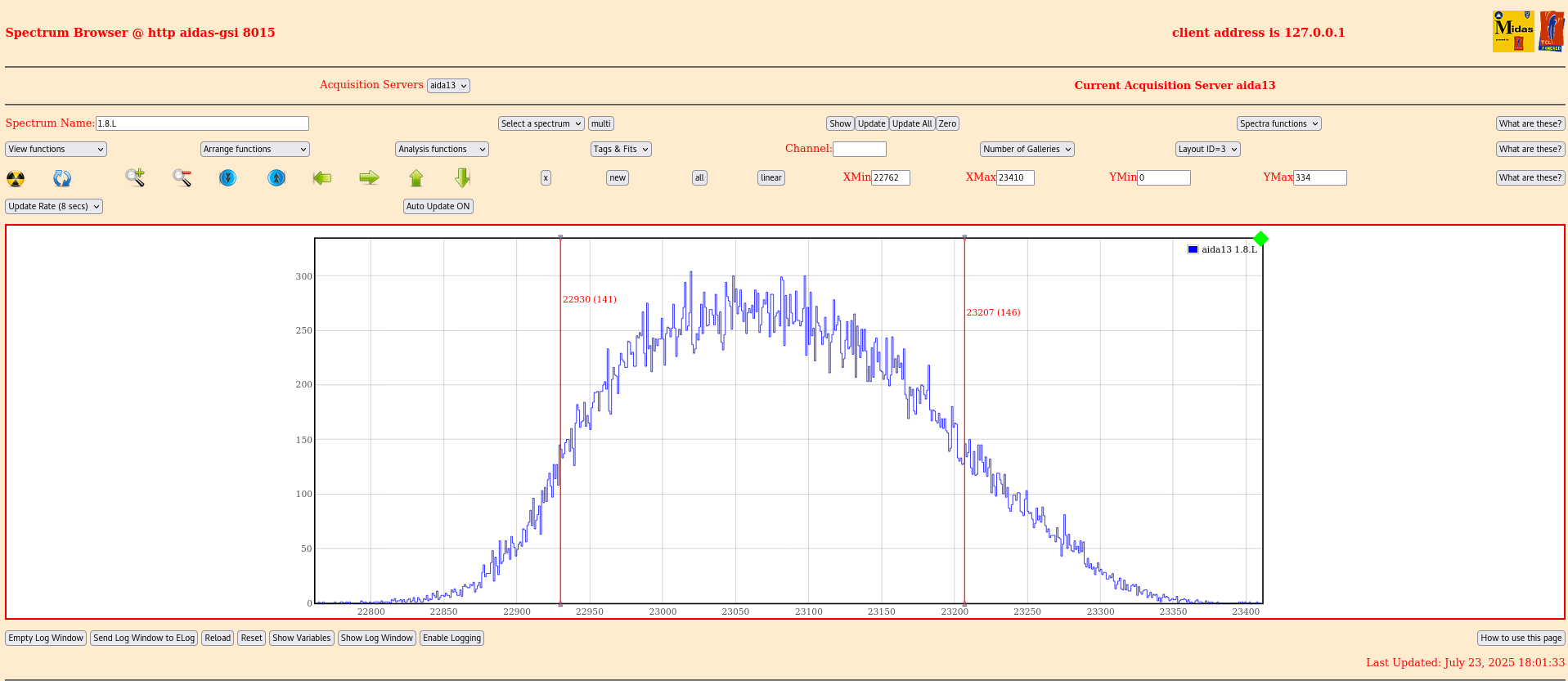This screenshot has width=1568, height=681.
Task: Zoom in with the magnifier plus icon
Action: [x=135, y=177]
